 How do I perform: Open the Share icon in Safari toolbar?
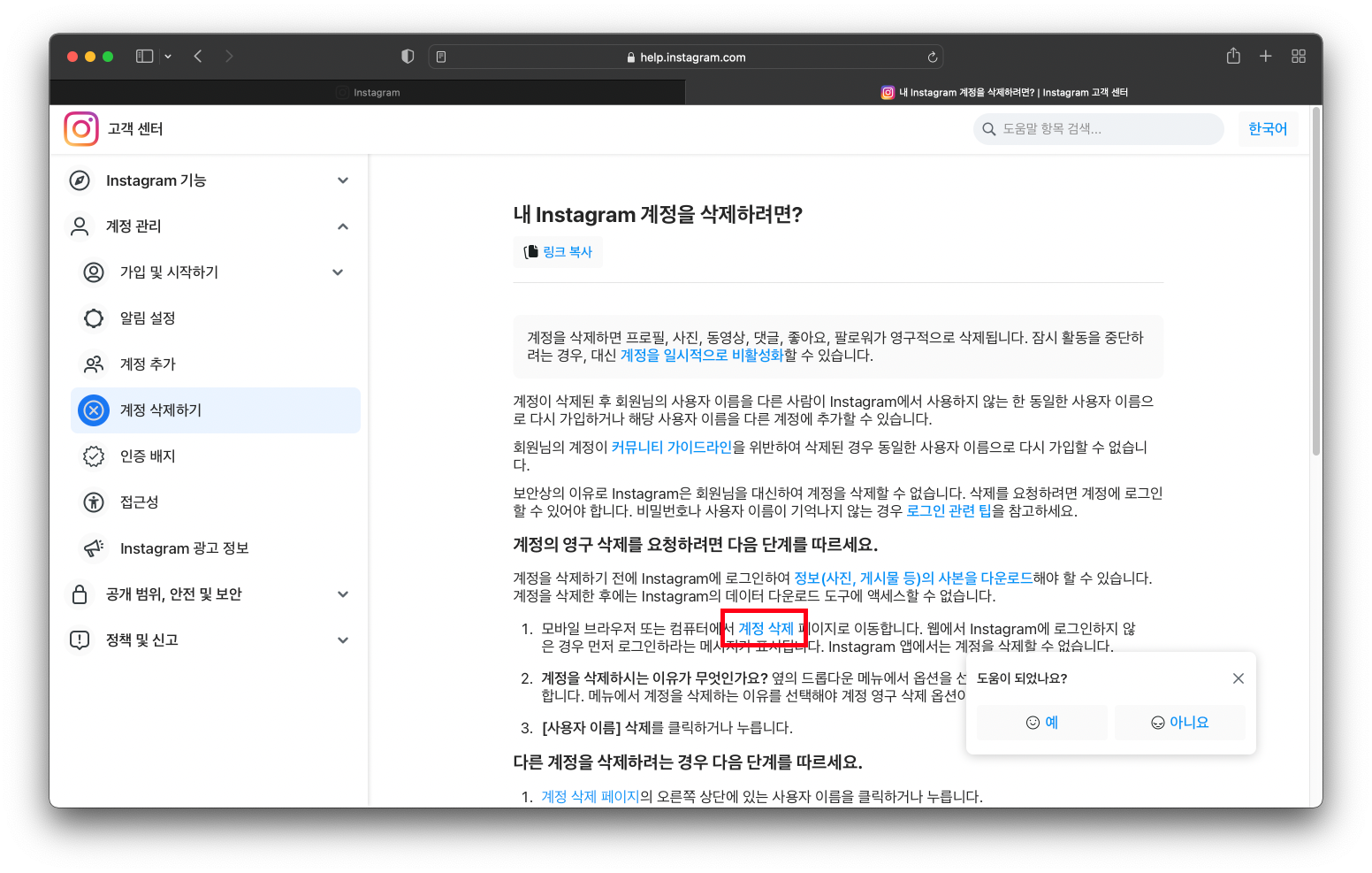[1233, 56]
